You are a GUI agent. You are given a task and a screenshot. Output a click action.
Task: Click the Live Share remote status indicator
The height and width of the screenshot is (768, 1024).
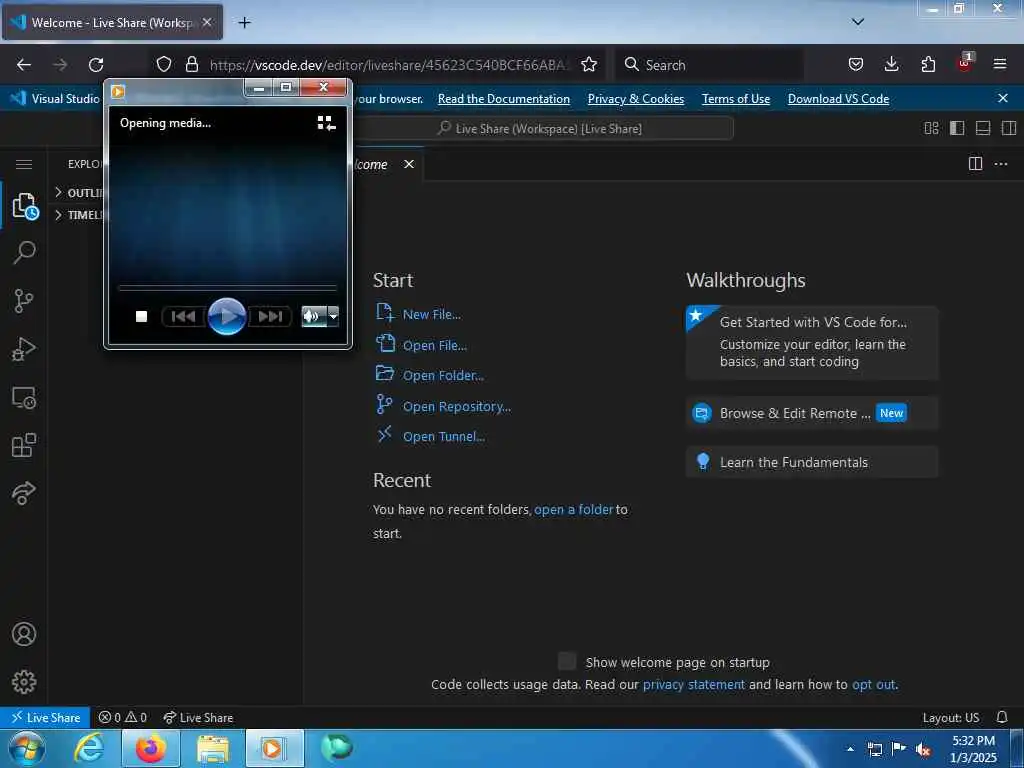click(45, 717)
